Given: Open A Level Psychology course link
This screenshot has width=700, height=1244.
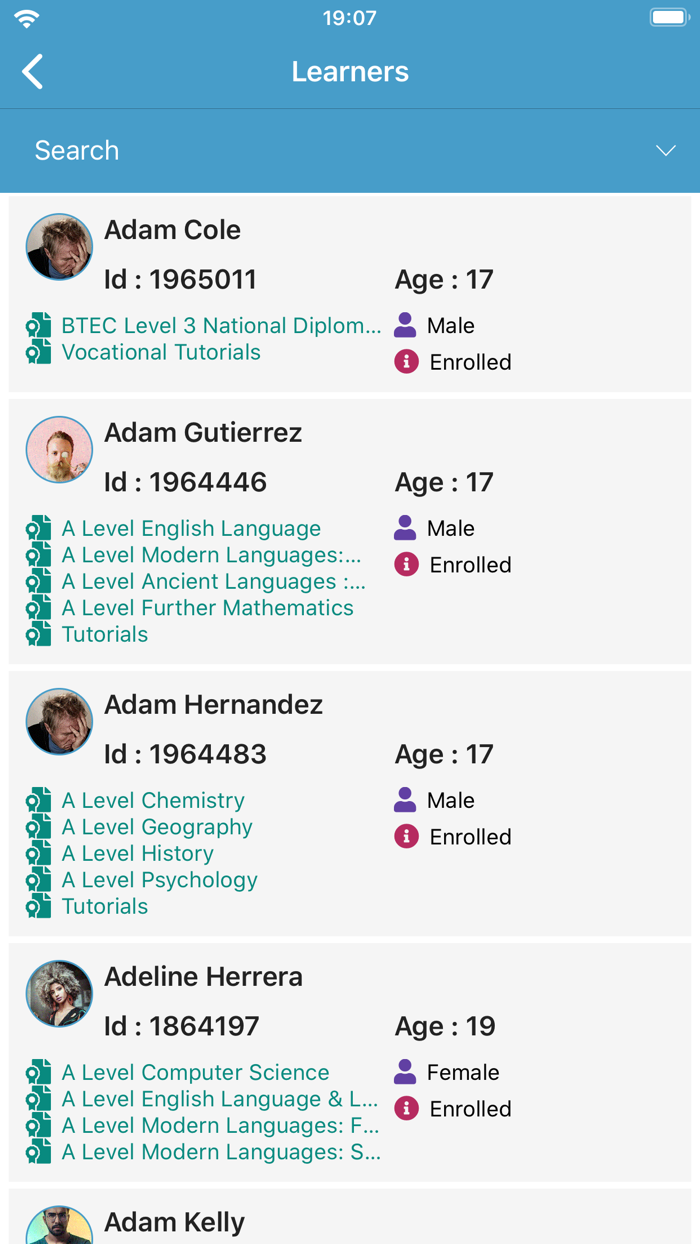Looking at the screenshot, I should 159,880.
